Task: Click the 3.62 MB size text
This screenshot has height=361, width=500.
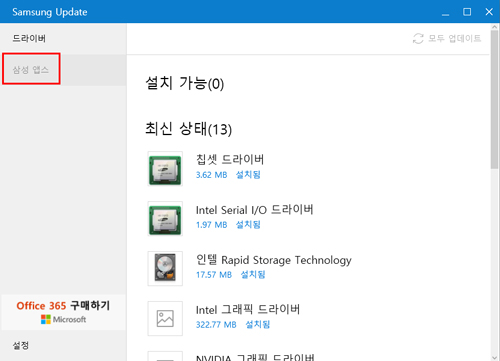Action: pos(211,175)
